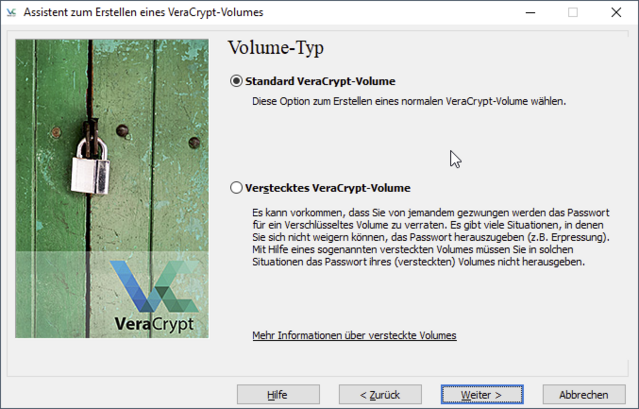Proceed by clicking Weiter
Viewport: 639px width, 409px height.
coord(481,394)
